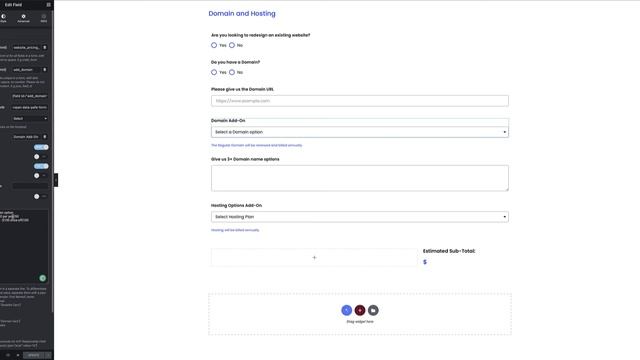
Task: Click the Drag widget here text
Action: tap(360, 322)
